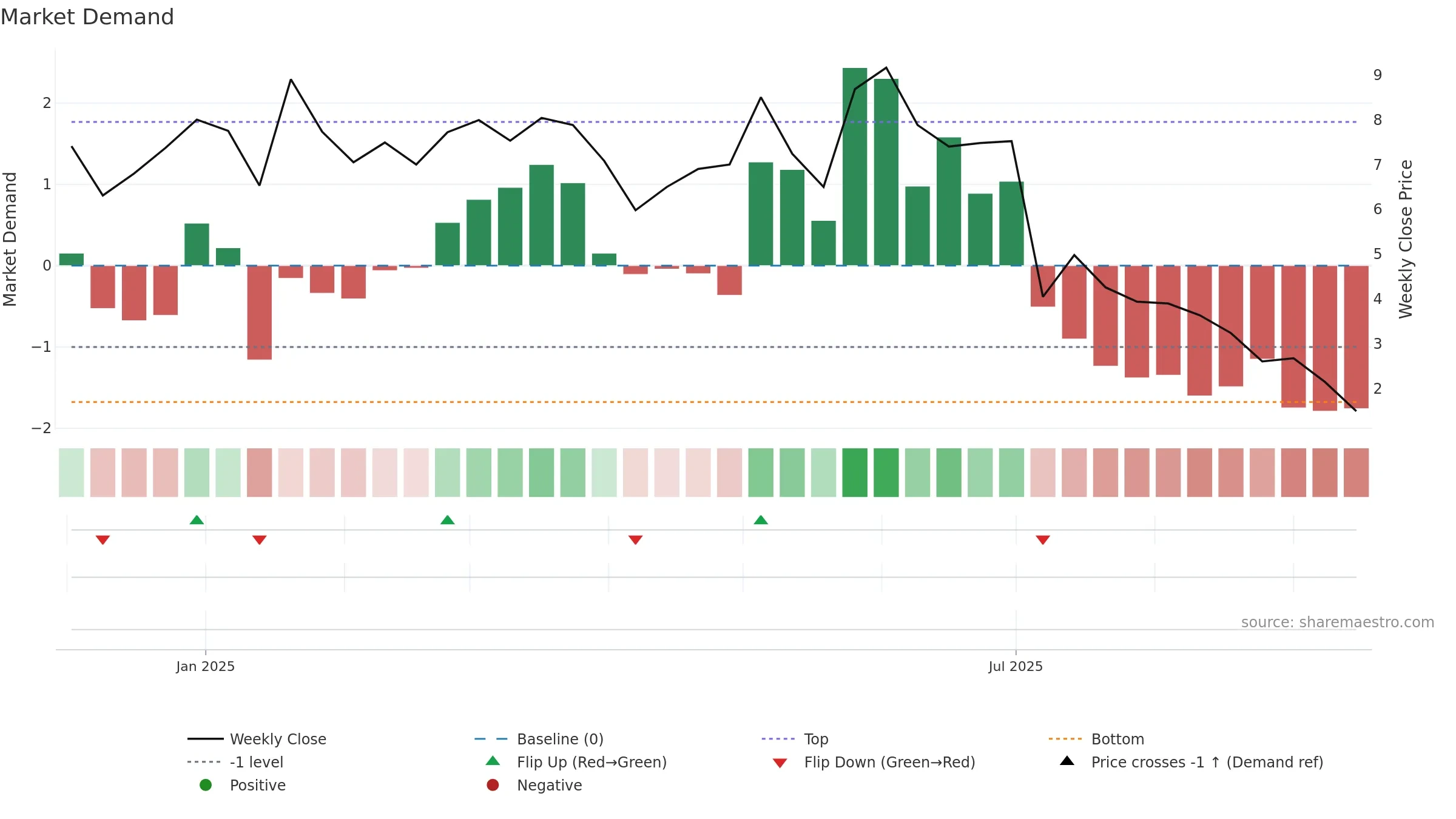This screenshot has width=1456, height=819.
Task: Click the black Price crosses -1 triangle icon
Action: point(1067,761)
